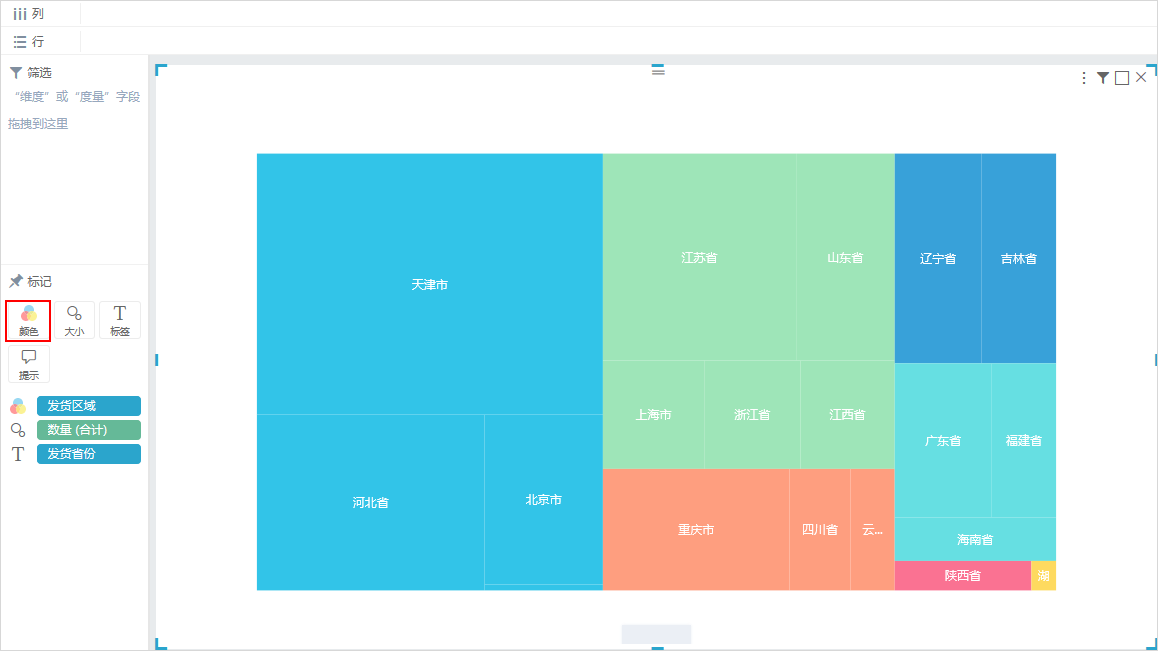
Task: Click the 提示 tooltip mark button
Action: (29, 364)
